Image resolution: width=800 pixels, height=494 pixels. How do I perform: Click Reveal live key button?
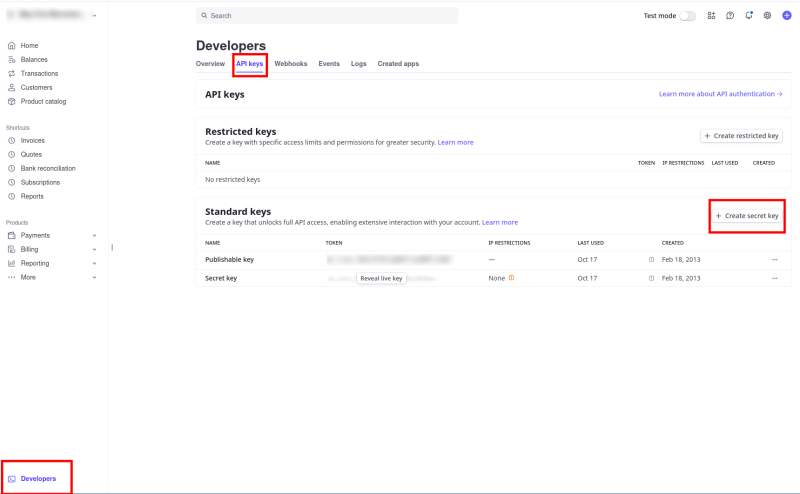381,279
